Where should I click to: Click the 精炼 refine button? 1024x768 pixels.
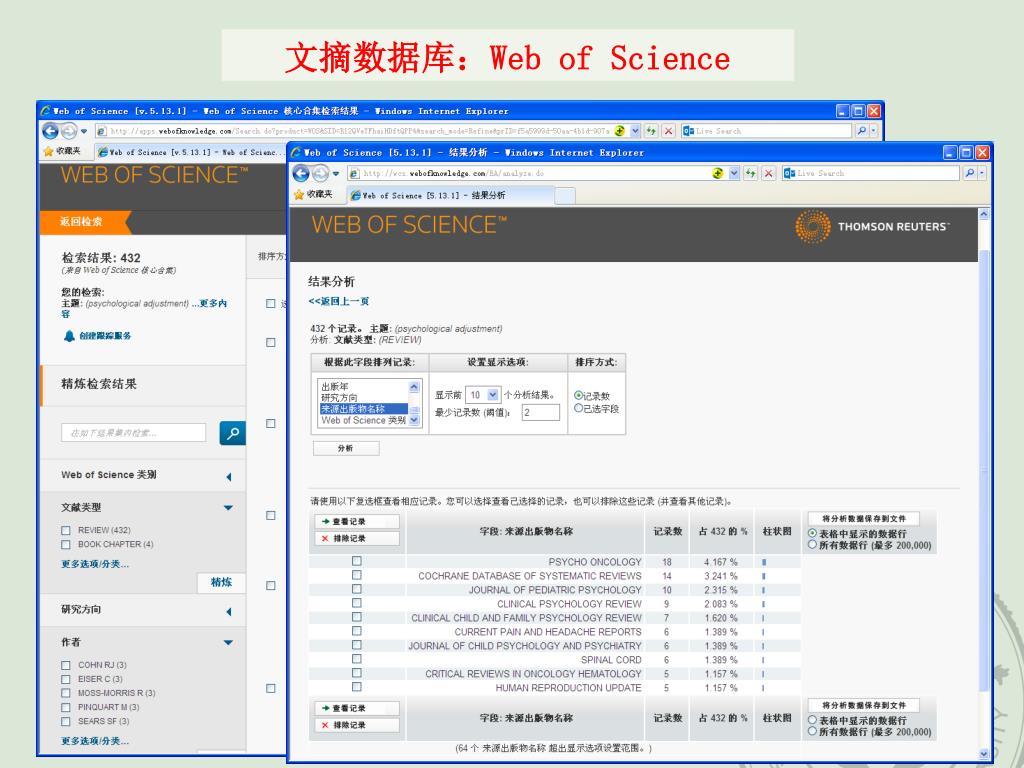[x=221, y=583]
